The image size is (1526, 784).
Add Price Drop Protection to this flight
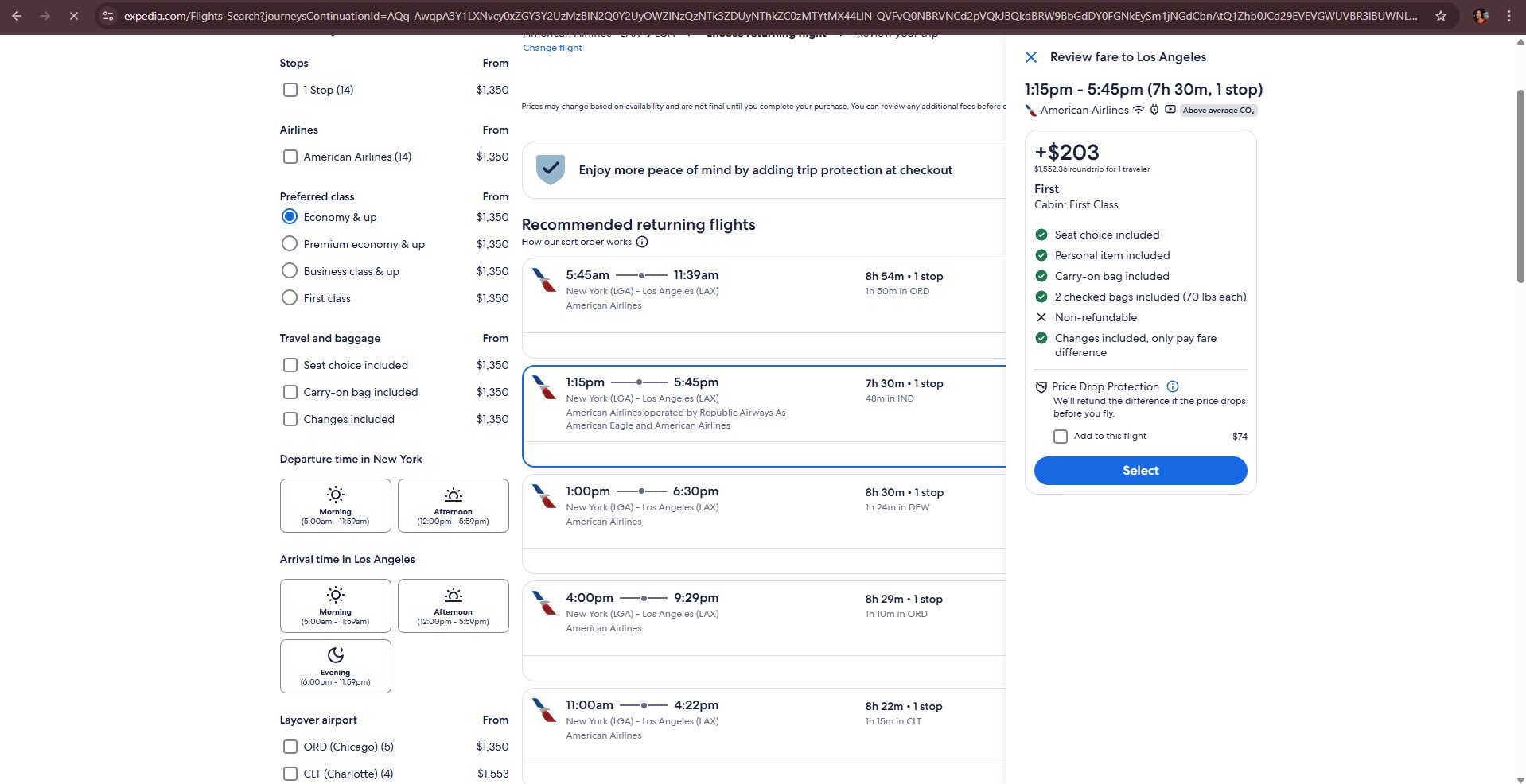click(x=1060, y=437)
